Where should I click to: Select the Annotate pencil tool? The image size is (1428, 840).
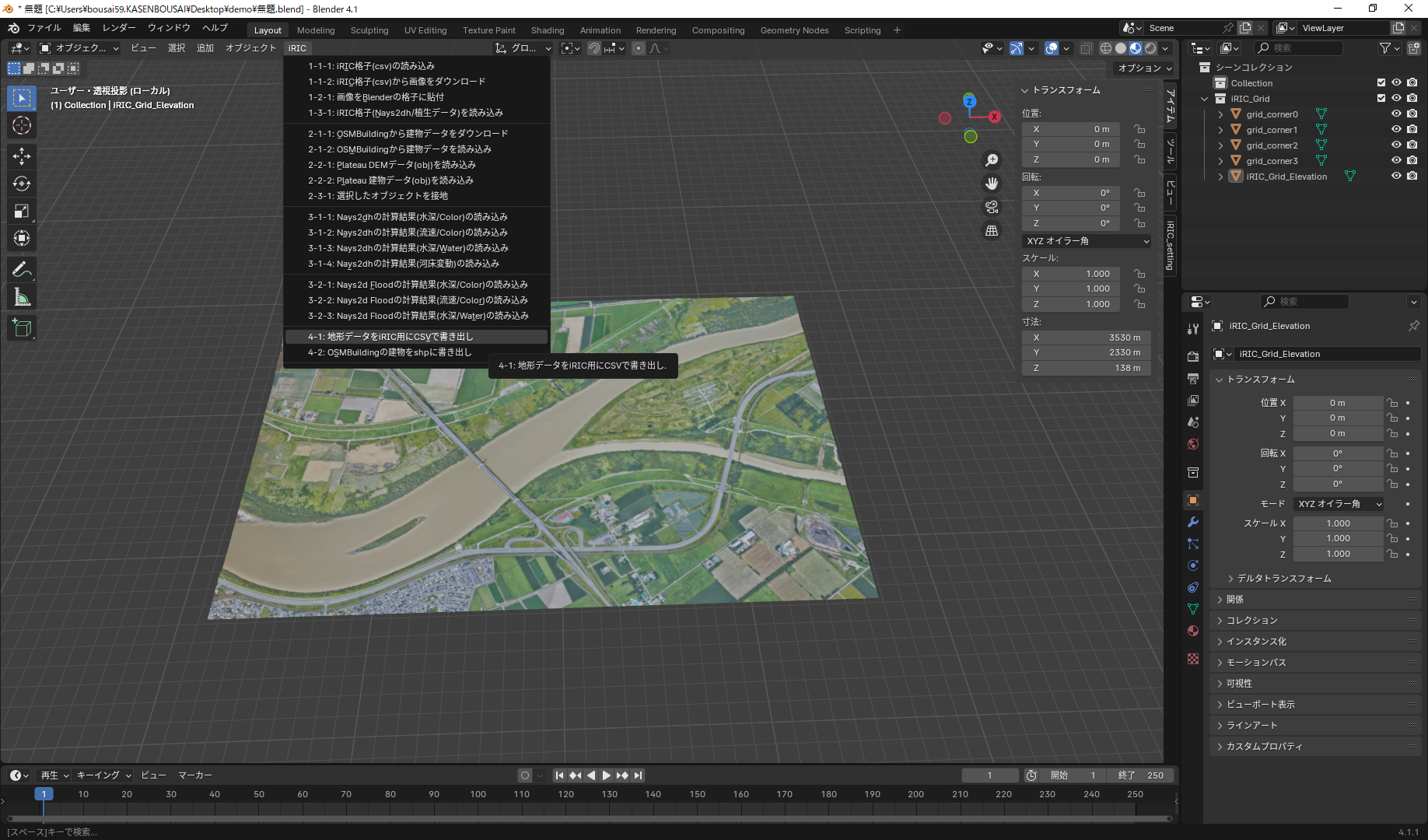coord(22,270)
